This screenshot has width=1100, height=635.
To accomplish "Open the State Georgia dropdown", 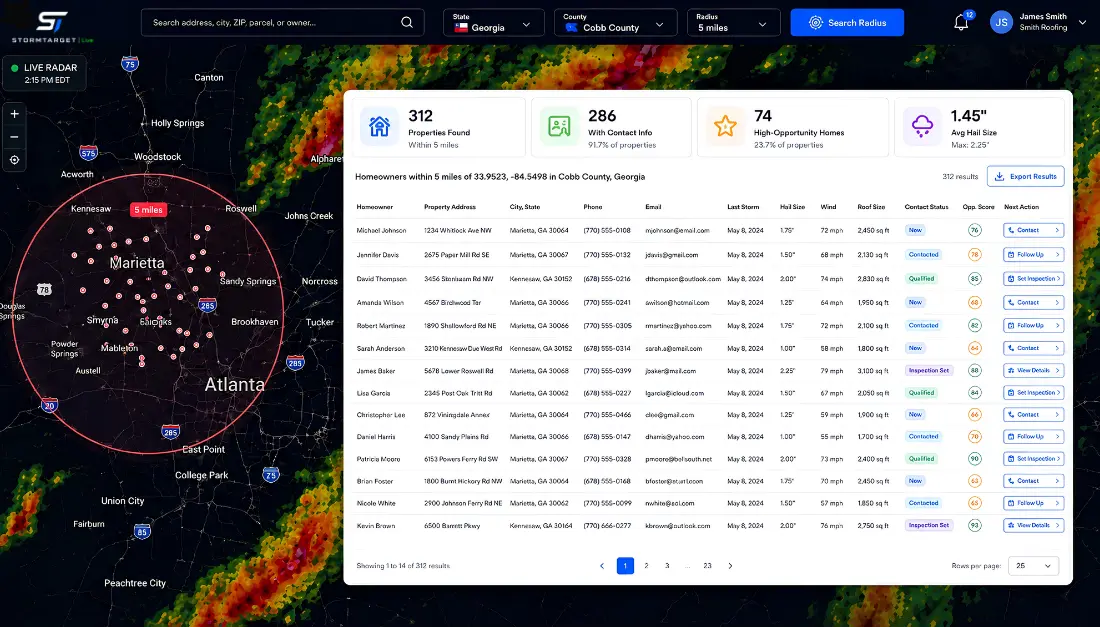I will (493, 22).
